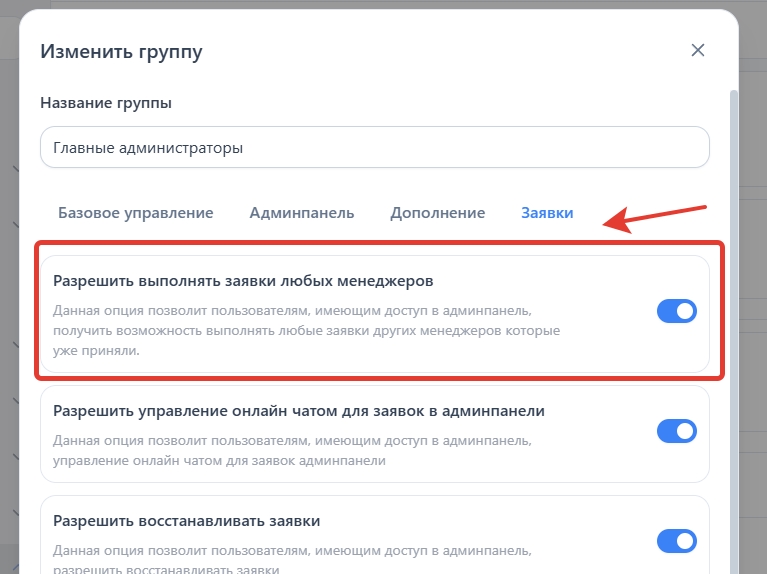Click the group name input field
Viewport: 767px width, 574px height.
374,147
